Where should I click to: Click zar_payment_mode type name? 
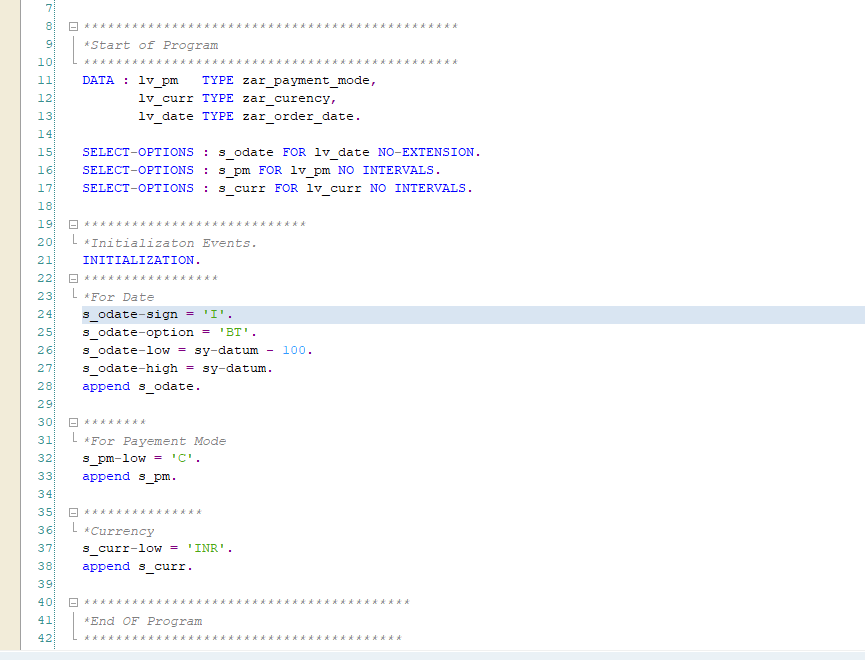pos(306,81)
